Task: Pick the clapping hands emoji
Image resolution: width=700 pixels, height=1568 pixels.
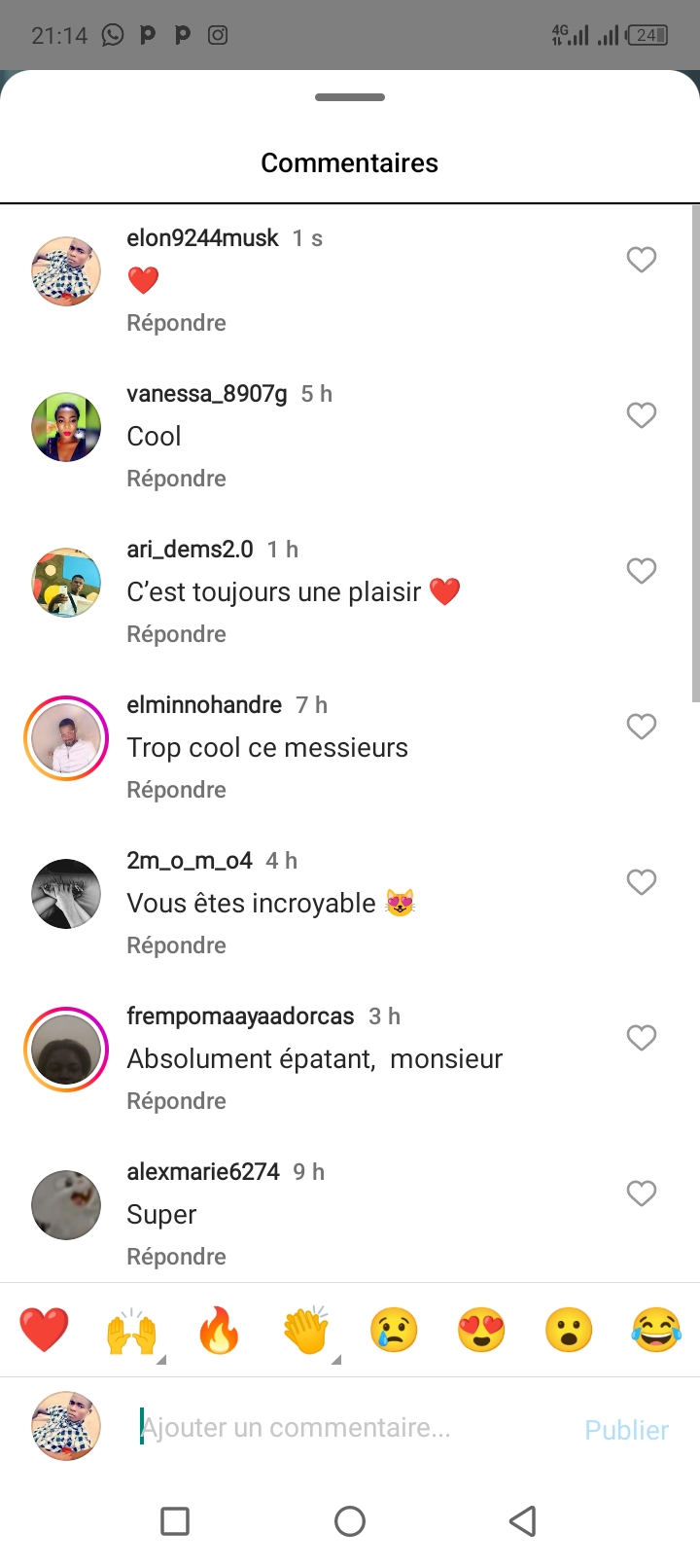Action: click(x=306, y=1331)
